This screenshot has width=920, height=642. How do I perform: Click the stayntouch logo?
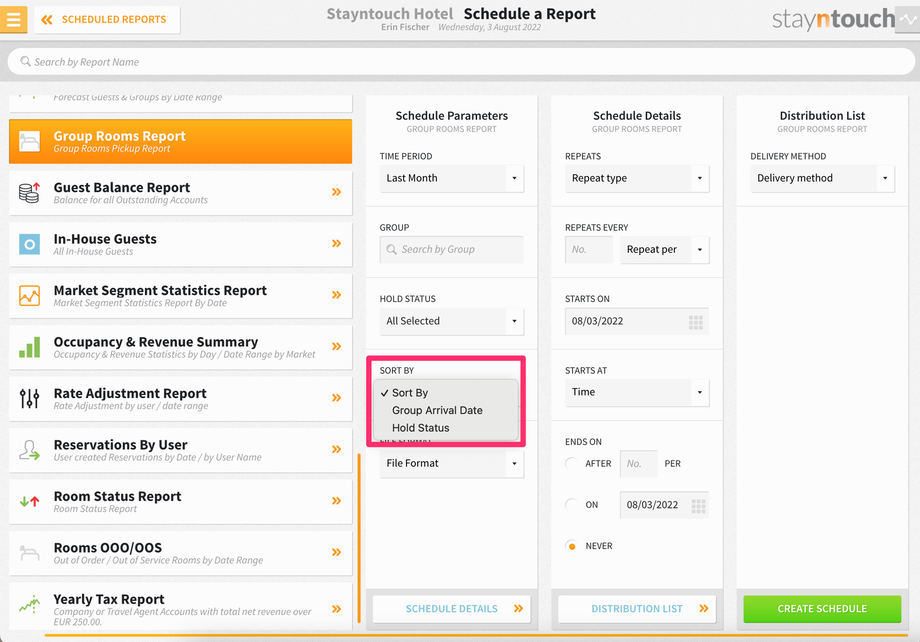[833, 19]
